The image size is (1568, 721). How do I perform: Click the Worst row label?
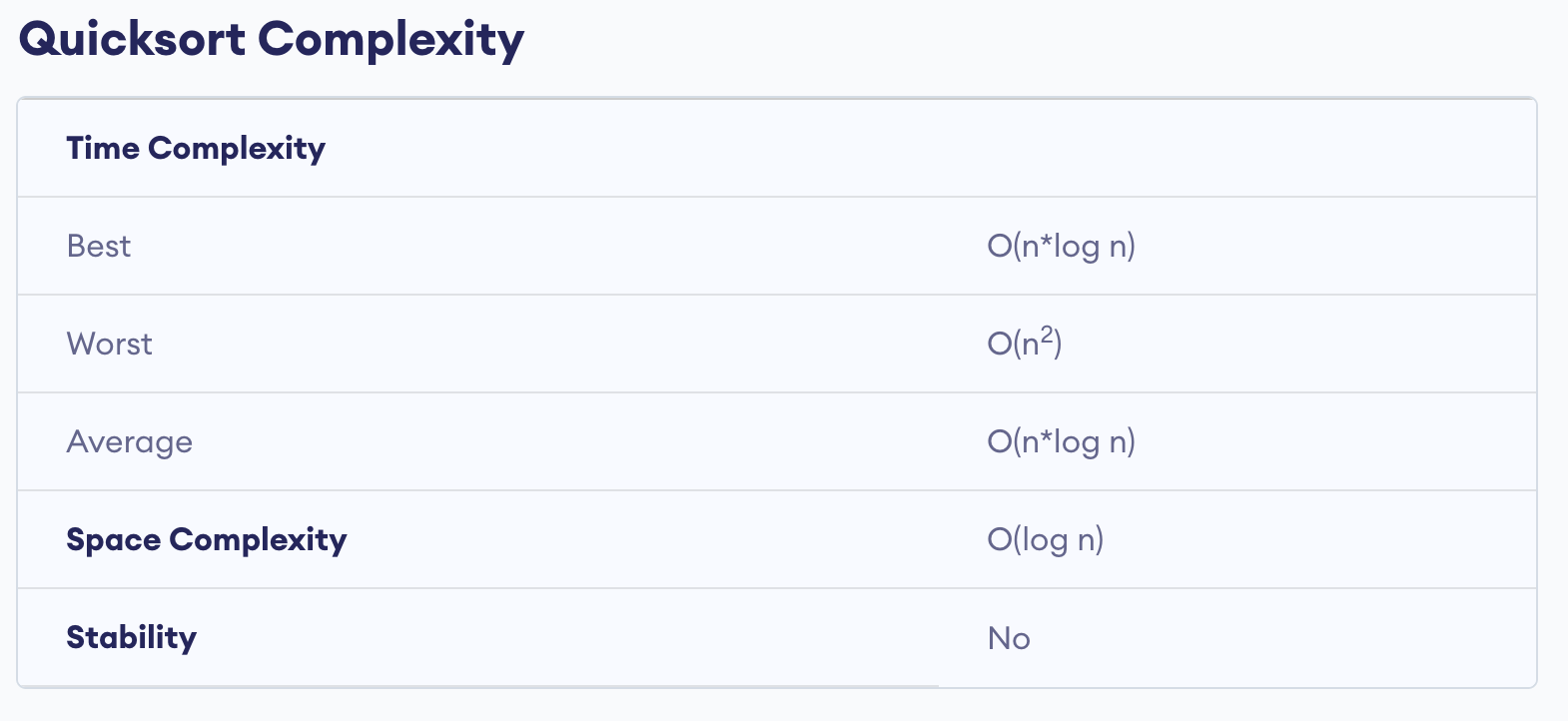pyautogui.click(x=110, y=344)
